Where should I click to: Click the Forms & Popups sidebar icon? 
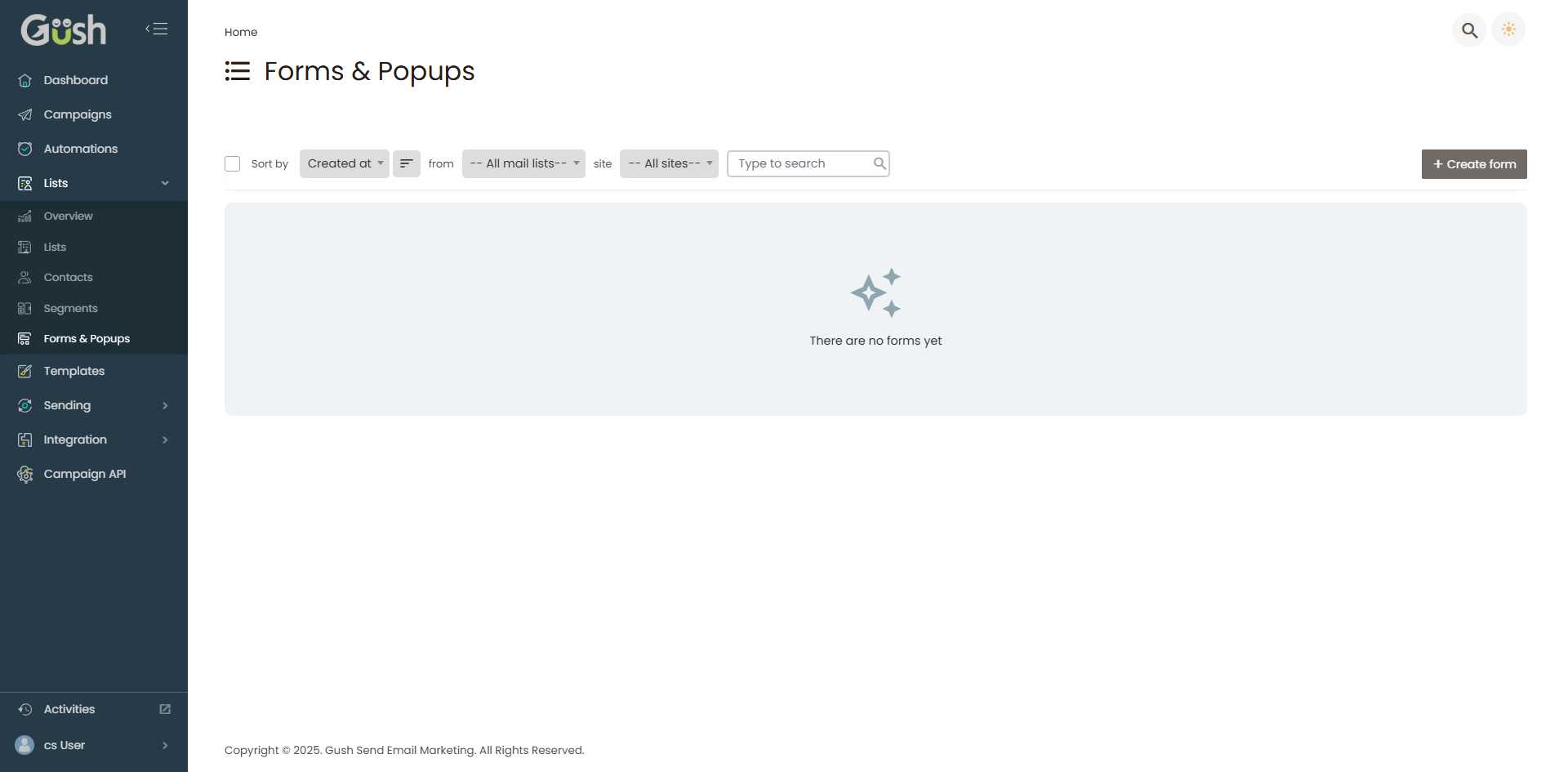point(24,338)
